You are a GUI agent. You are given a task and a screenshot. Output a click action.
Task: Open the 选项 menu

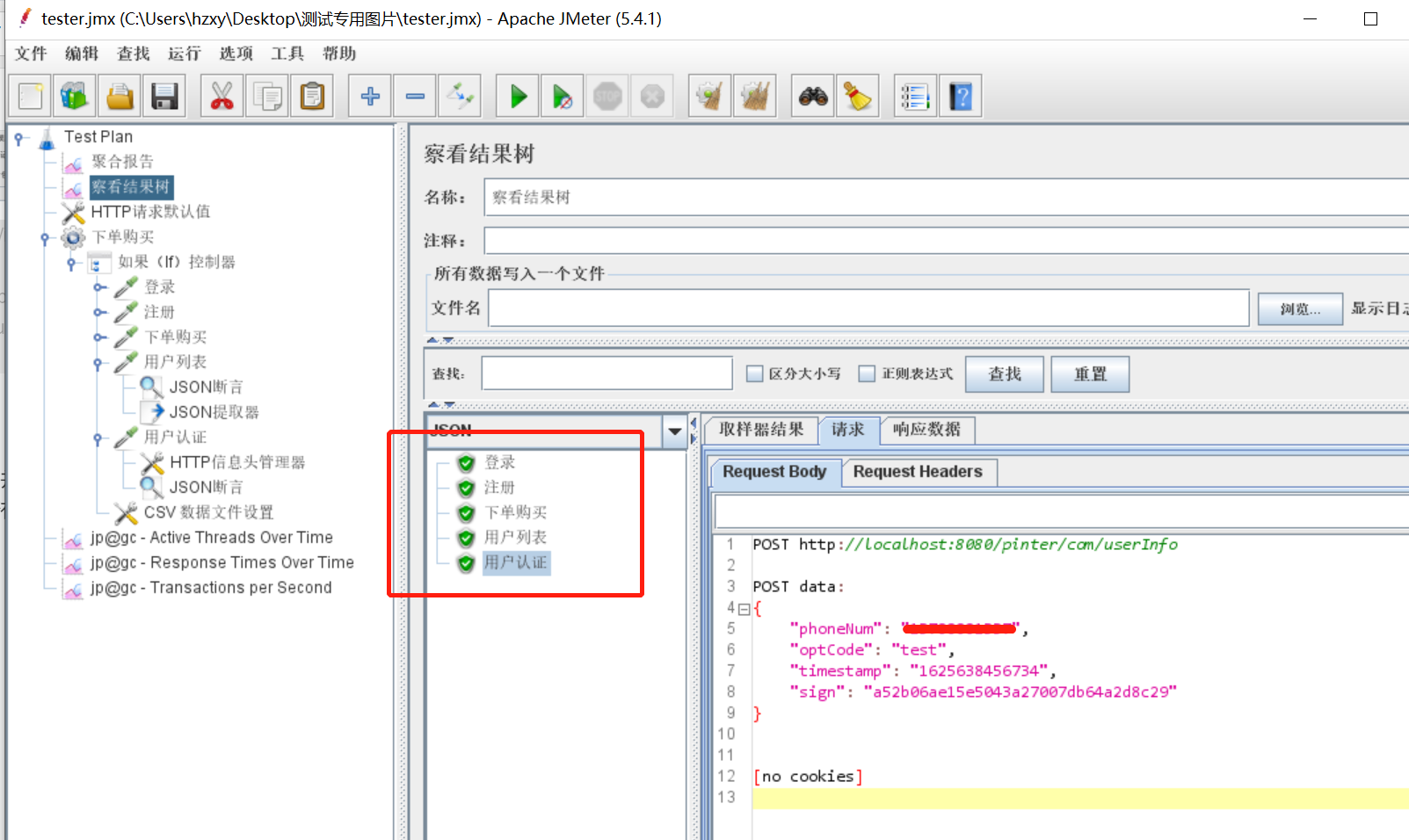(x=236, y=54)
